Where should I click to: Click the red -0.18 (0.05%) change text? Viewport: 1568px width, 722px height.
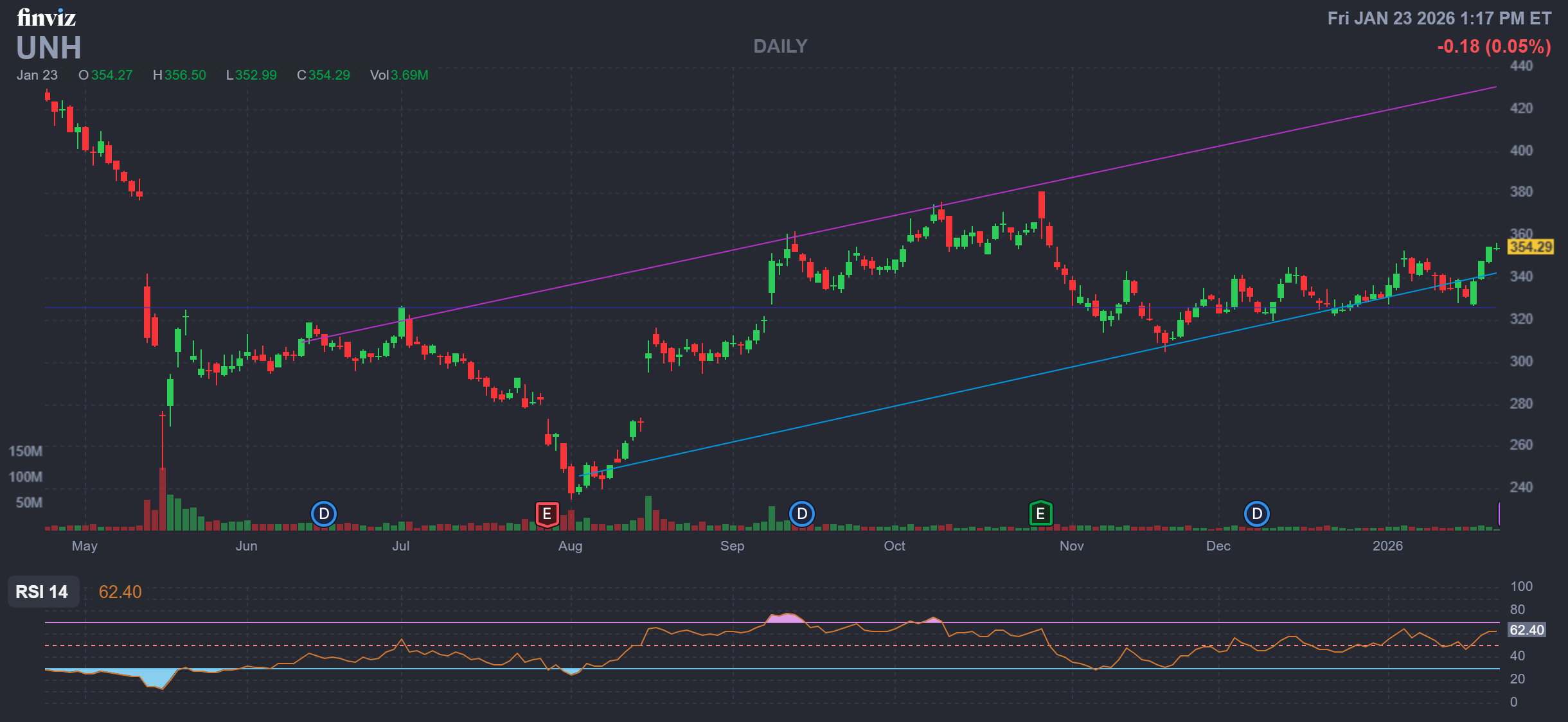coord(1493,46)
